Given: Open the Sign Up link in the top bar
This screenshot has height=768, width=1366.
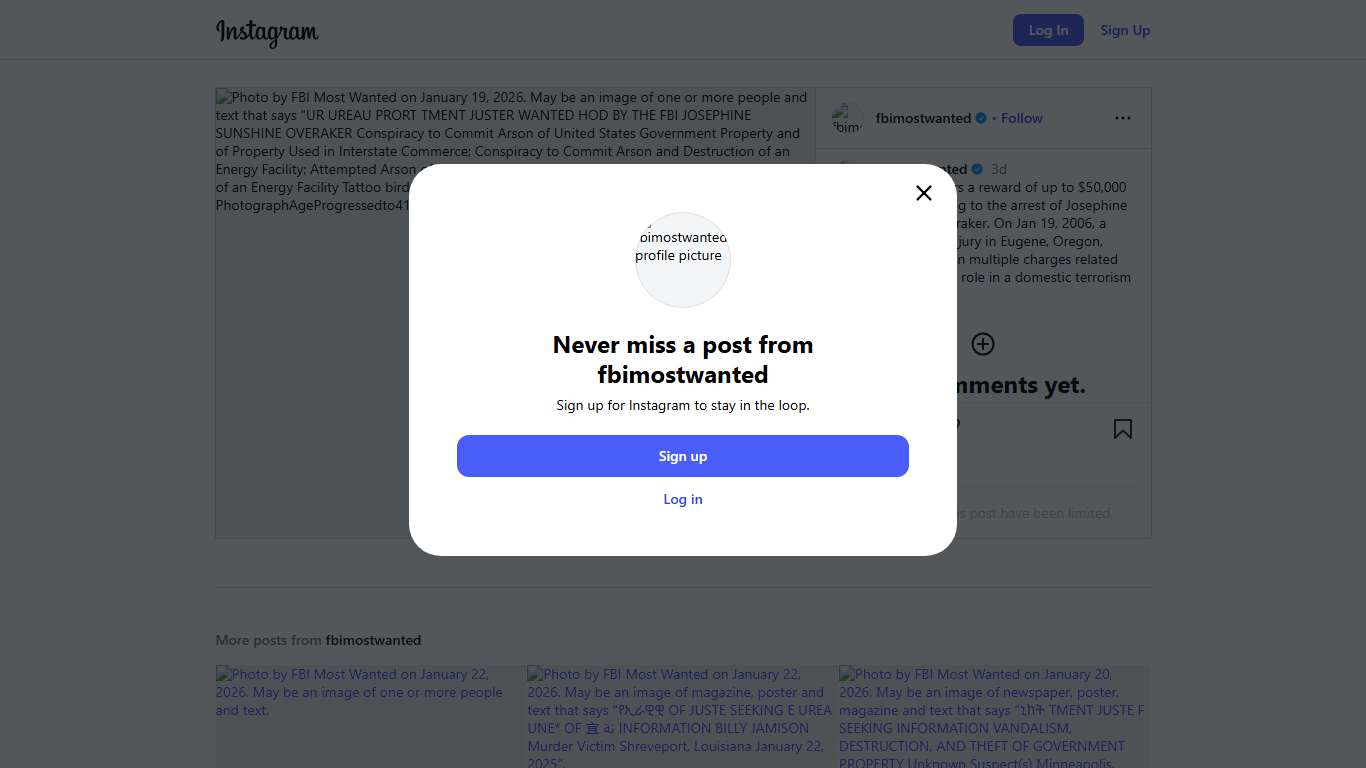Looking at the screenshot, I should coord(1125,30).
